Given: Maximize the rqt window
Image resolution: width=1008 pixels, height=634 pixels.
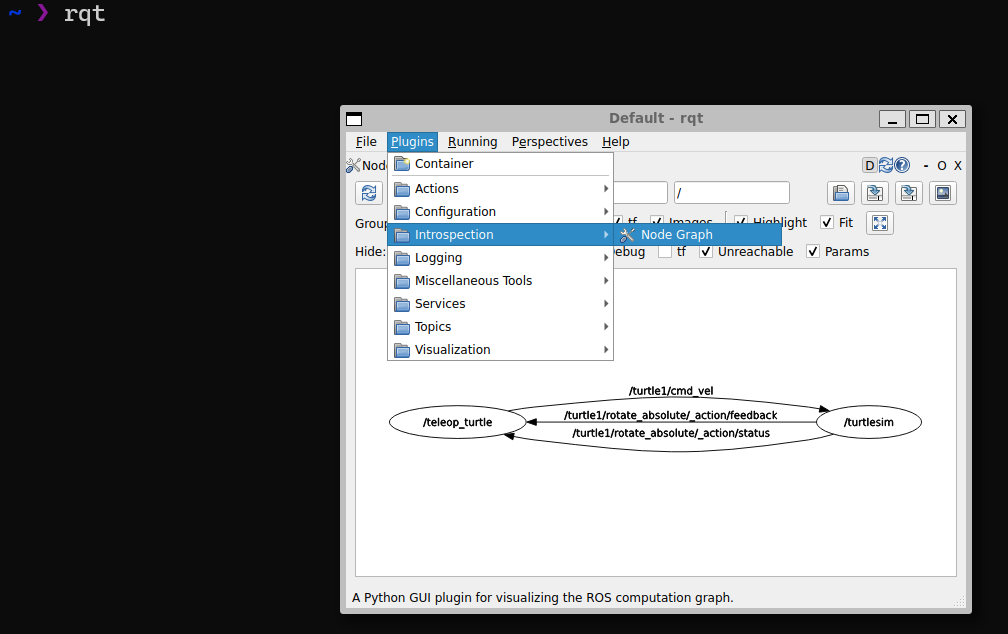Looking at the screenshot, I should pos(922,119).
